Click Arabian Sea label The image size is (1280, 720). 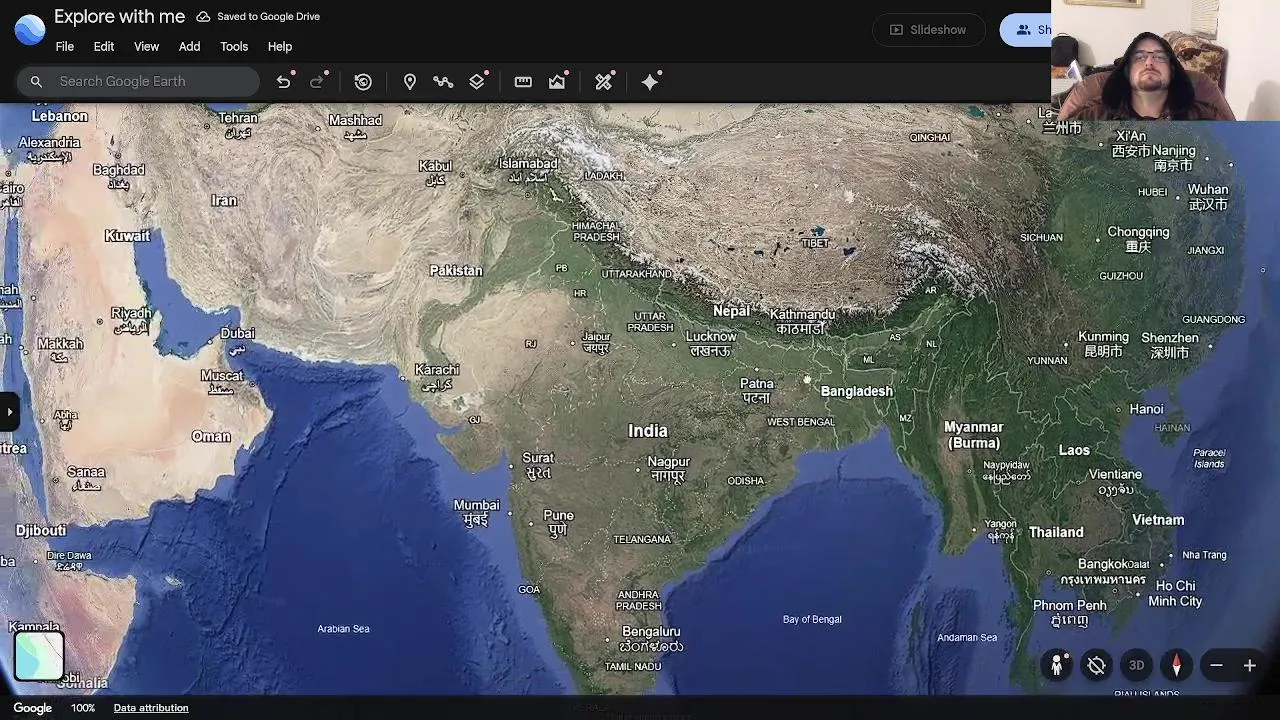[343, 629]
